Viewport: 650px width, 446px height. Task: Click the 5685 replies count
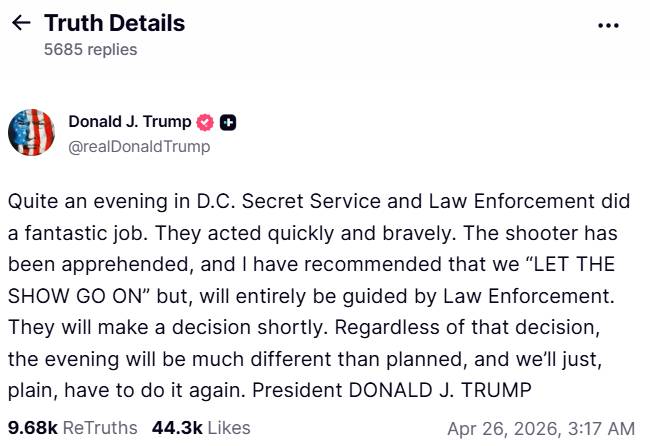[90, 49]
